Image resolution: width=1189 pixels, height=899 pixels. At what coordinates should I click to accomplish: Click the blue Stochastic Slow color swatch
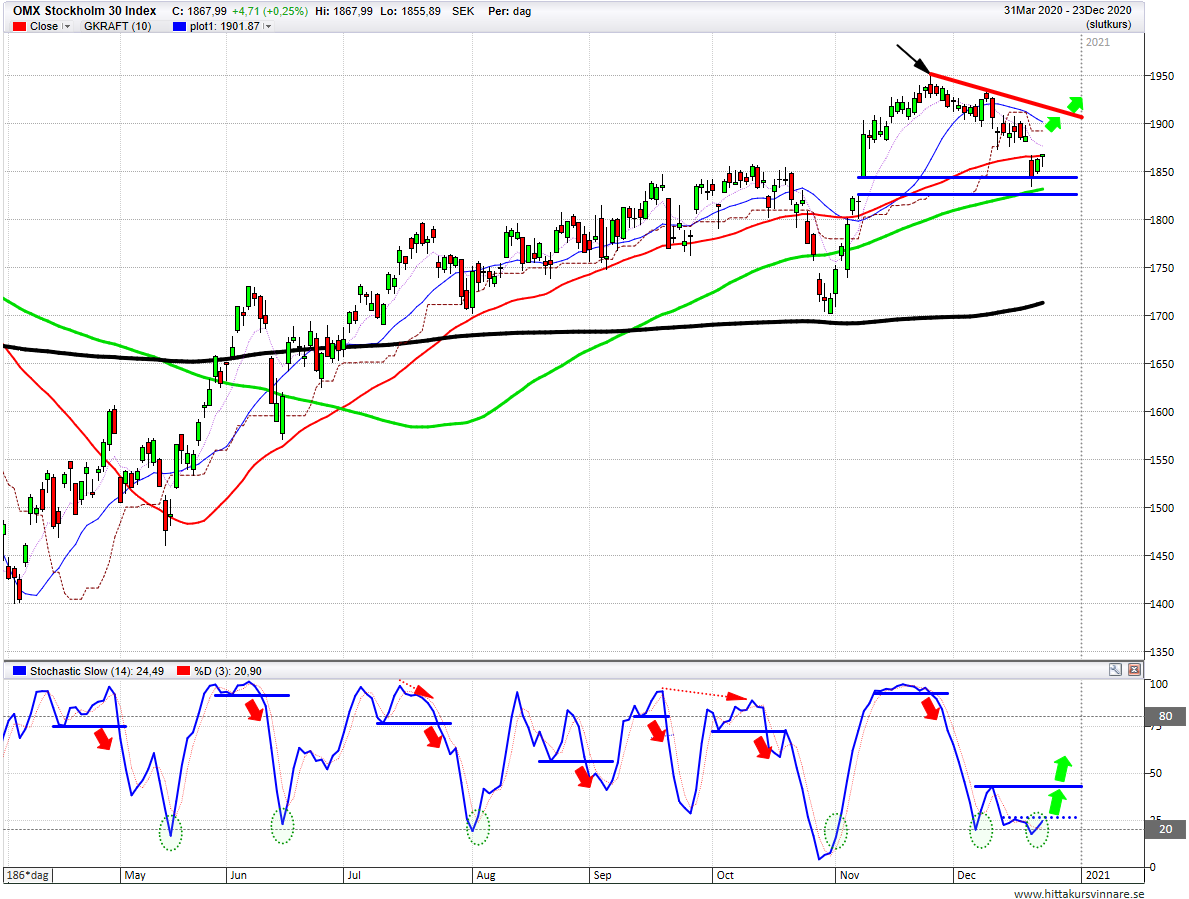[x=19, y=671]
